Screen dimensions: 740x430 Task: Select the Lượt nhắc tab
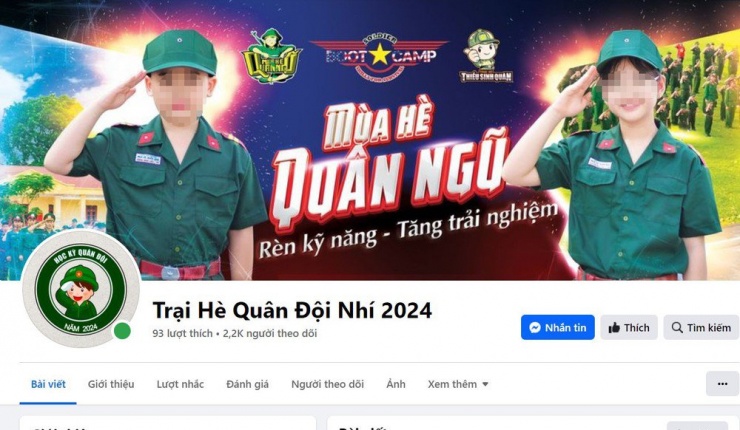pyautogui.click(x=180, y=384)
